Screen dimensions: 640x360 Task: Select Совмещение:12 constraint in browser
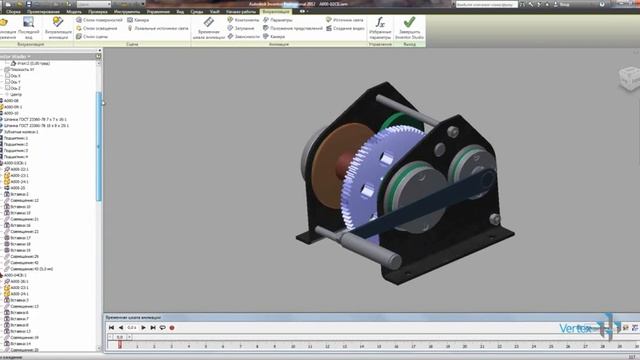pyautogui.click(x=22, y=200)
